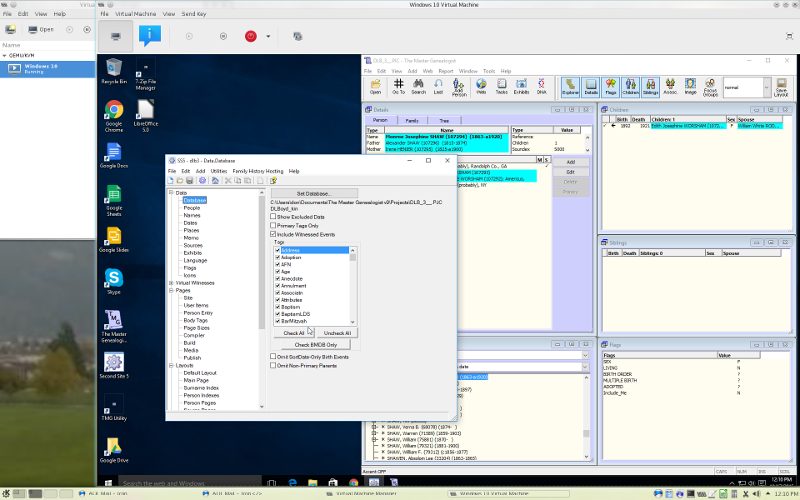
Task: Click the red VM shutdown power icon
Action: pyautogui.click(x=251, y=36)
